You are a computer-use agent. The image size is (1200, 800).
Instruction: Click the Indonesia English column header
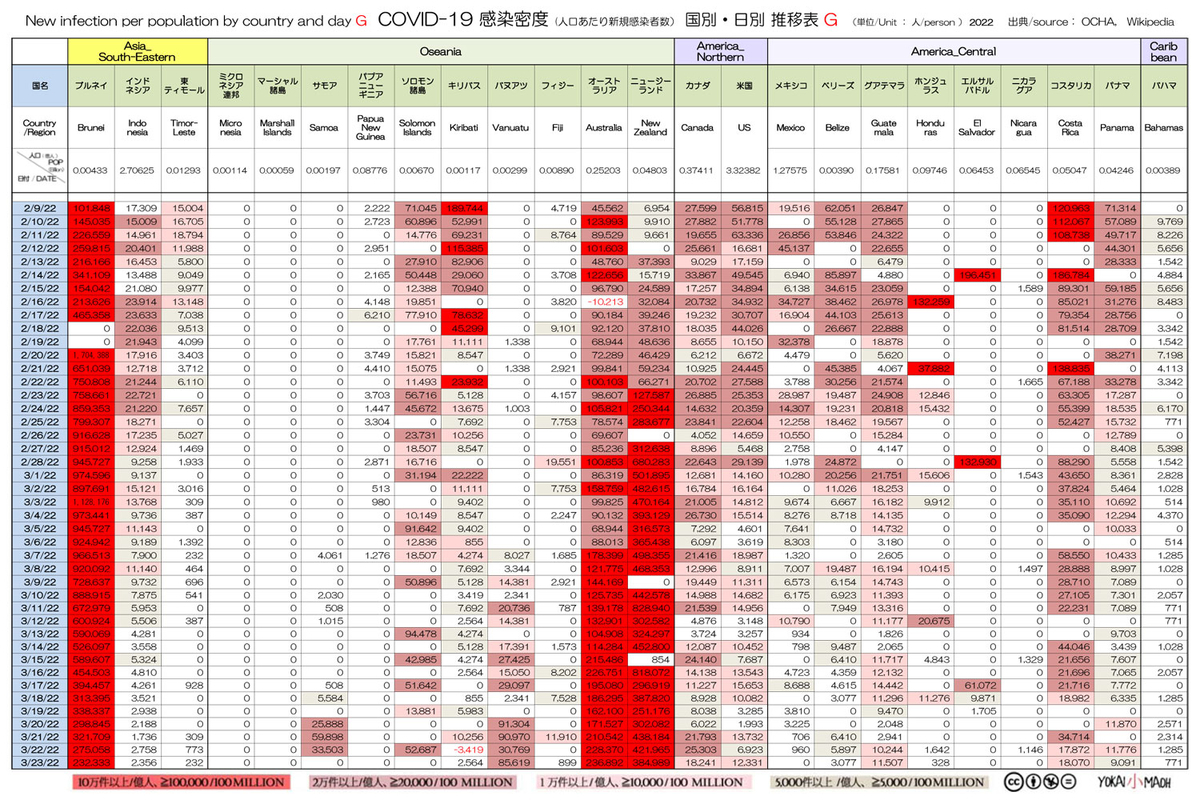pyautogui.click(x=138, y=128)
